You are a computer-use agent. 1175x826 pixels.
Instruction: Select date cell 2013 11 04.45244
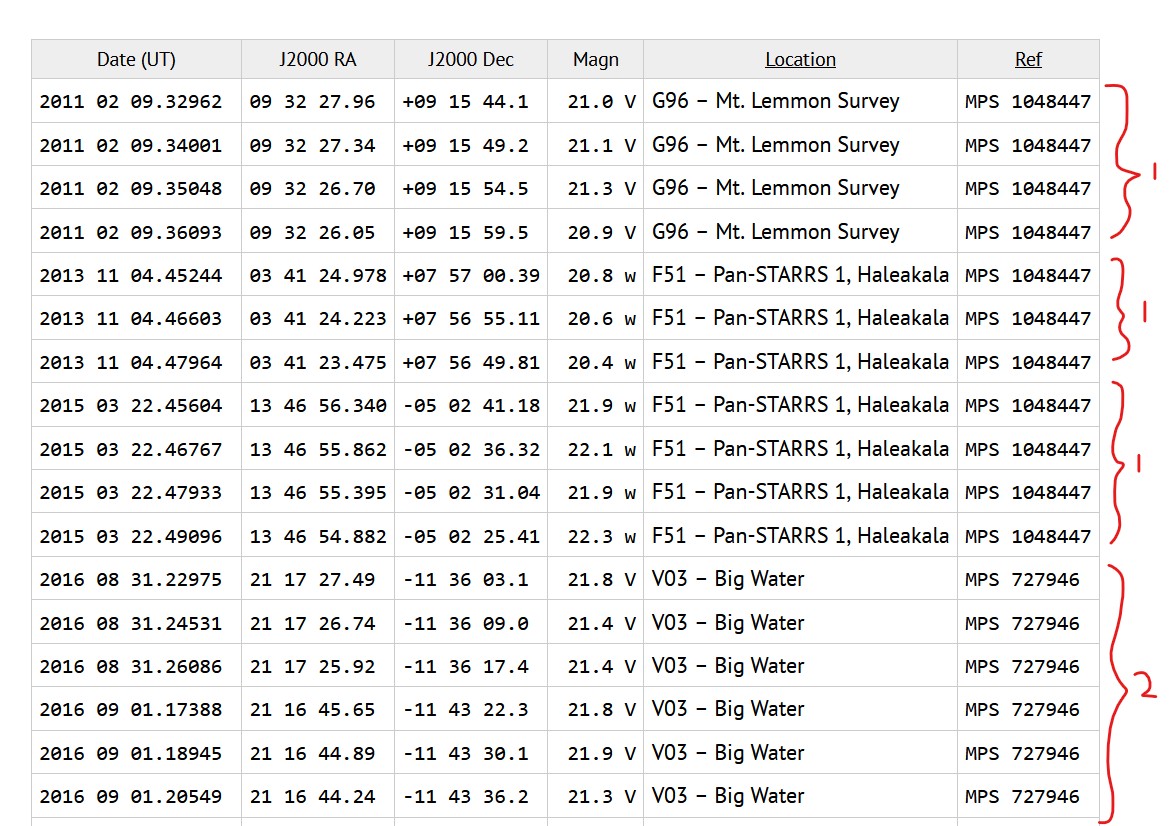point(131,276)
